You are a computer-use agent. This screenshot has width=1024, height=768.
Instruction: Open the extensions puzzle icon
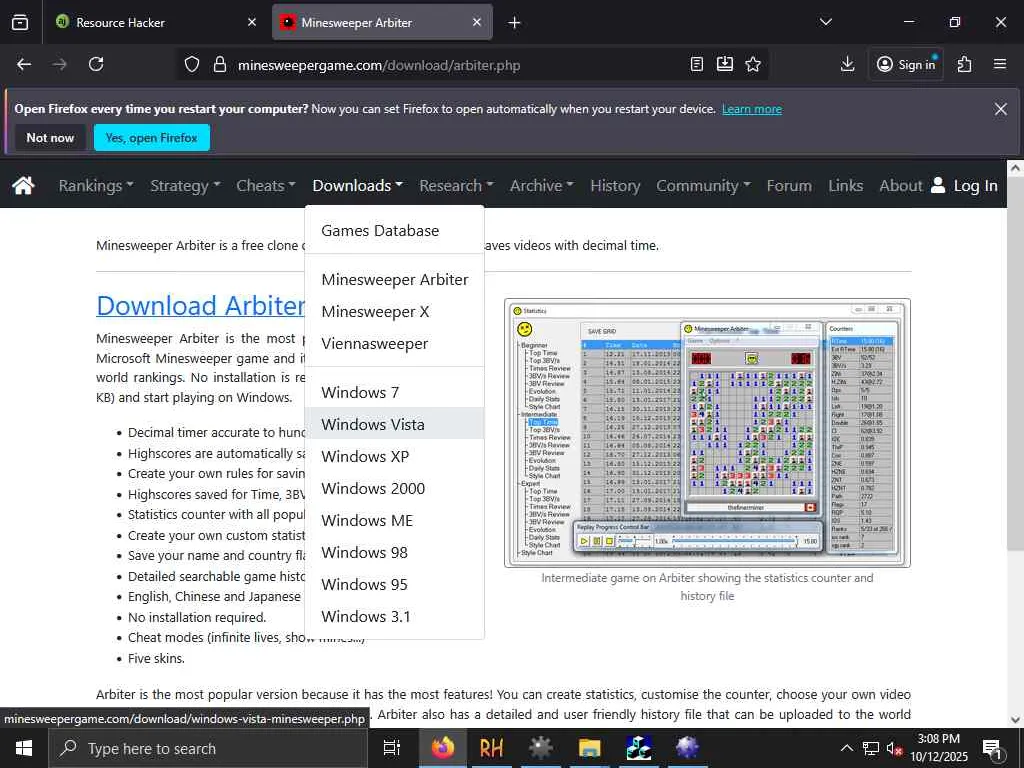click(965, 64)
